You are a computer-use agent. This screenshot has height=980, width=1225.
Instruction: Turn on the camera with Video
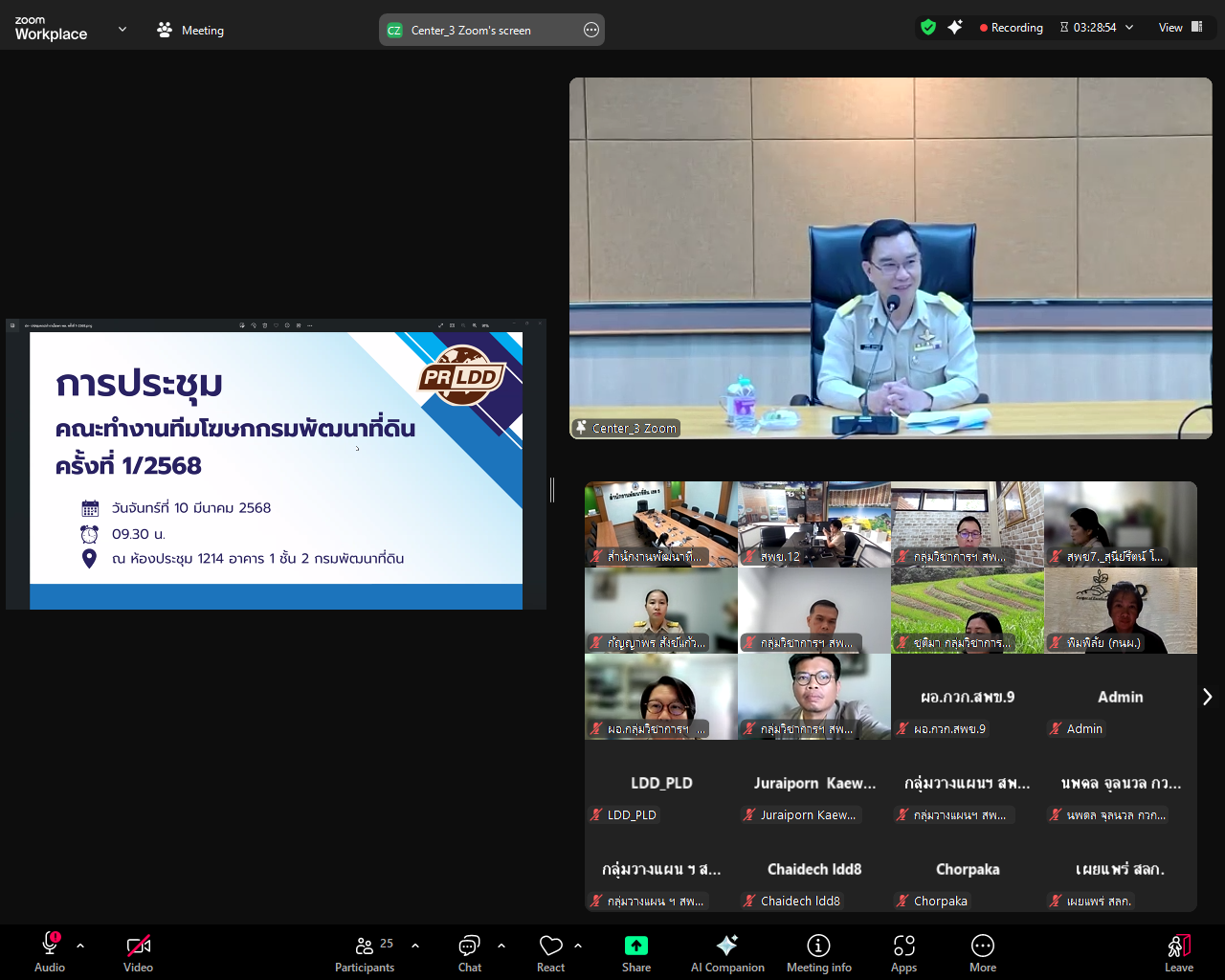coord(138,952)
